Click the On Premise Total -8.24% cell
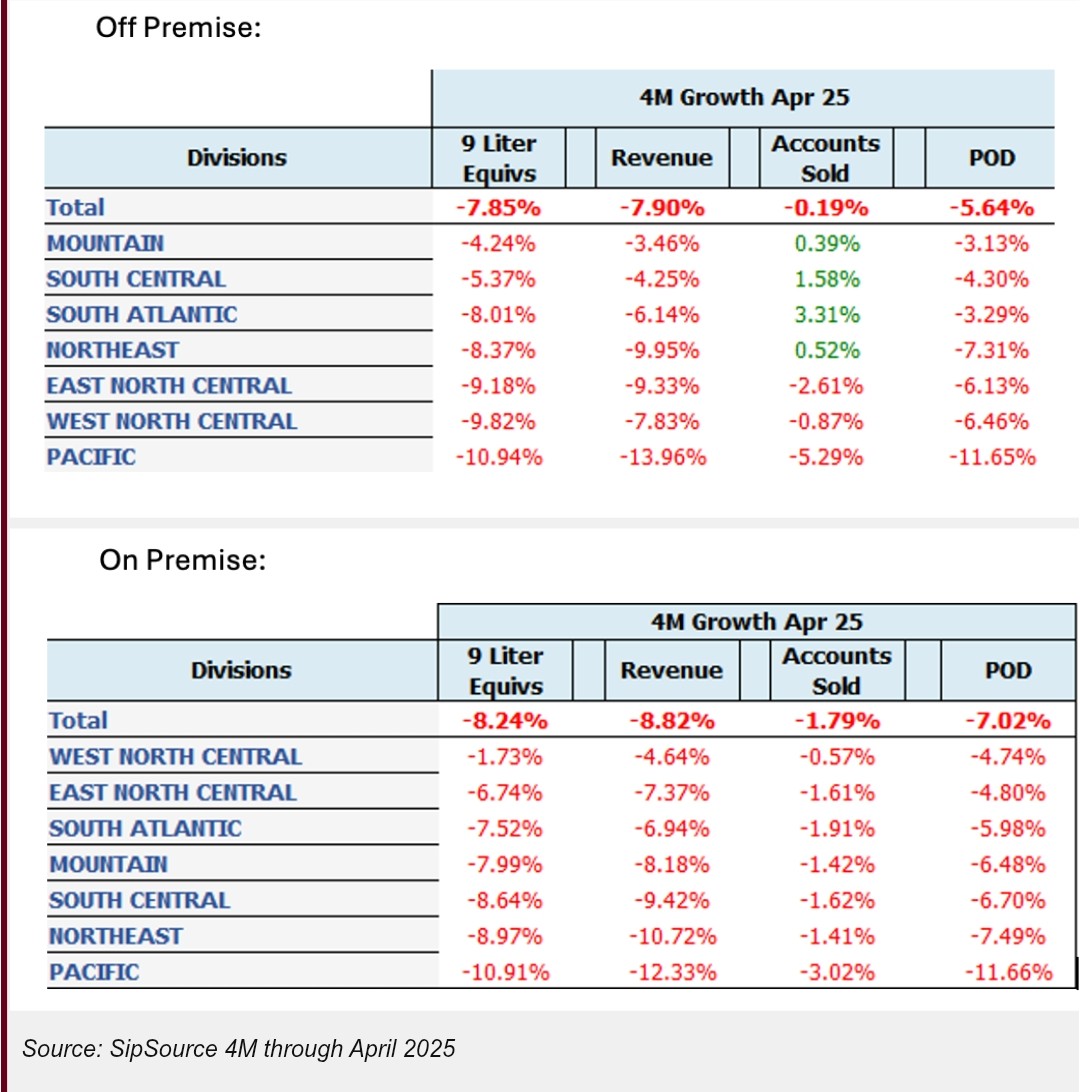 (x=505, y=721)
